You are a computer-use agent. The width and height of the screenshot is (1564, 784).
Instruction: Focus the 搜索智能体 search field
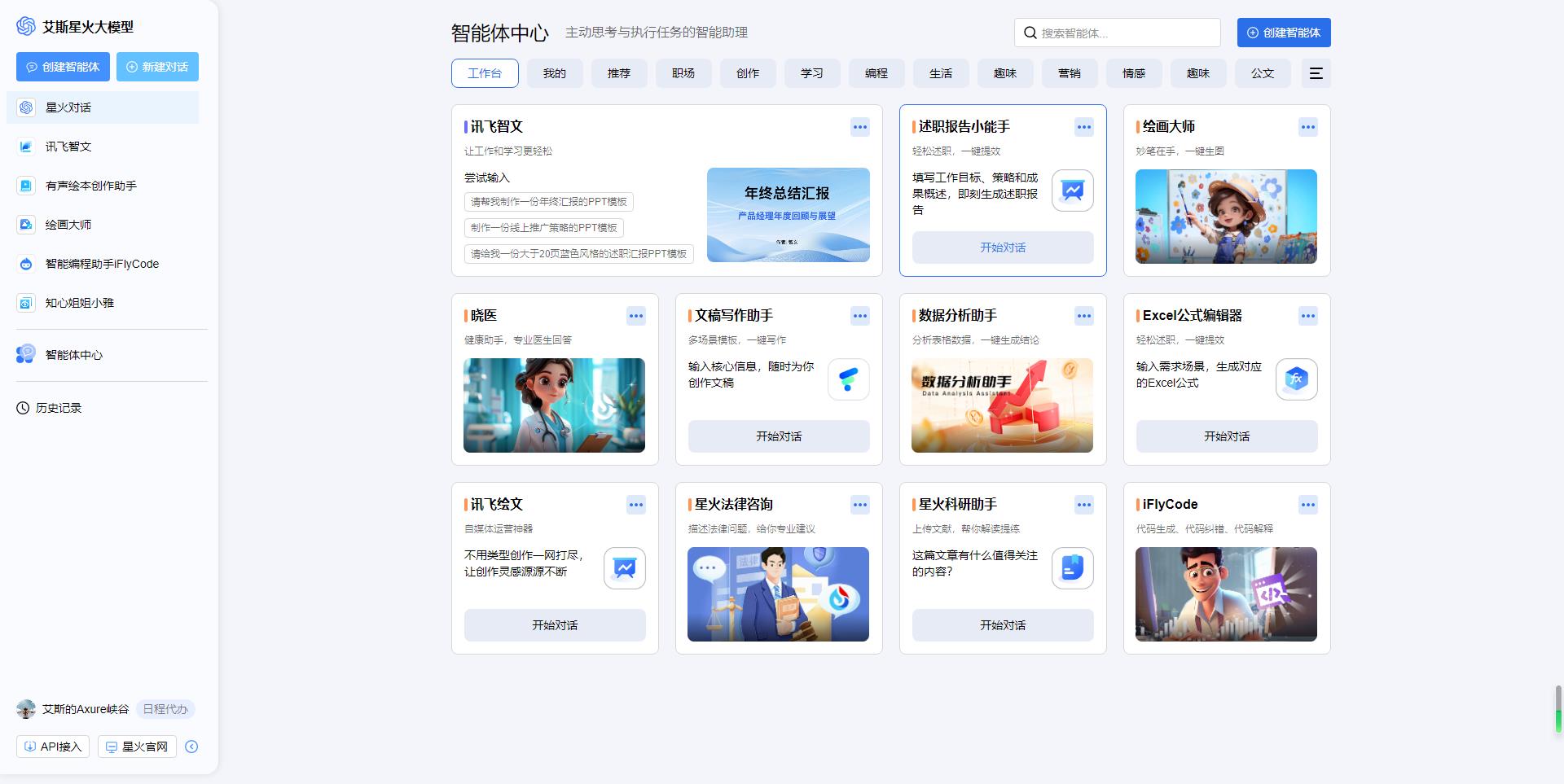click(x=1118, y=33)
